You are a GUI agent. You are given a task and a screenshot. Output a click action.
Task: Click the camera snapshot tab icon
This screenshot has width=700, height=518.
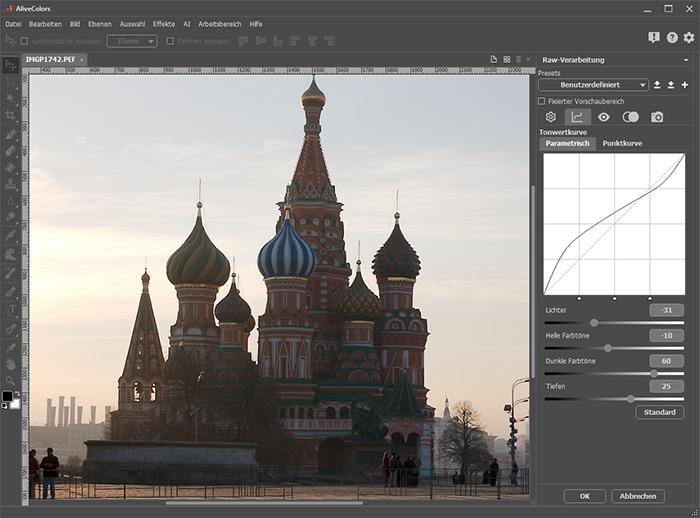coord(657,117)
